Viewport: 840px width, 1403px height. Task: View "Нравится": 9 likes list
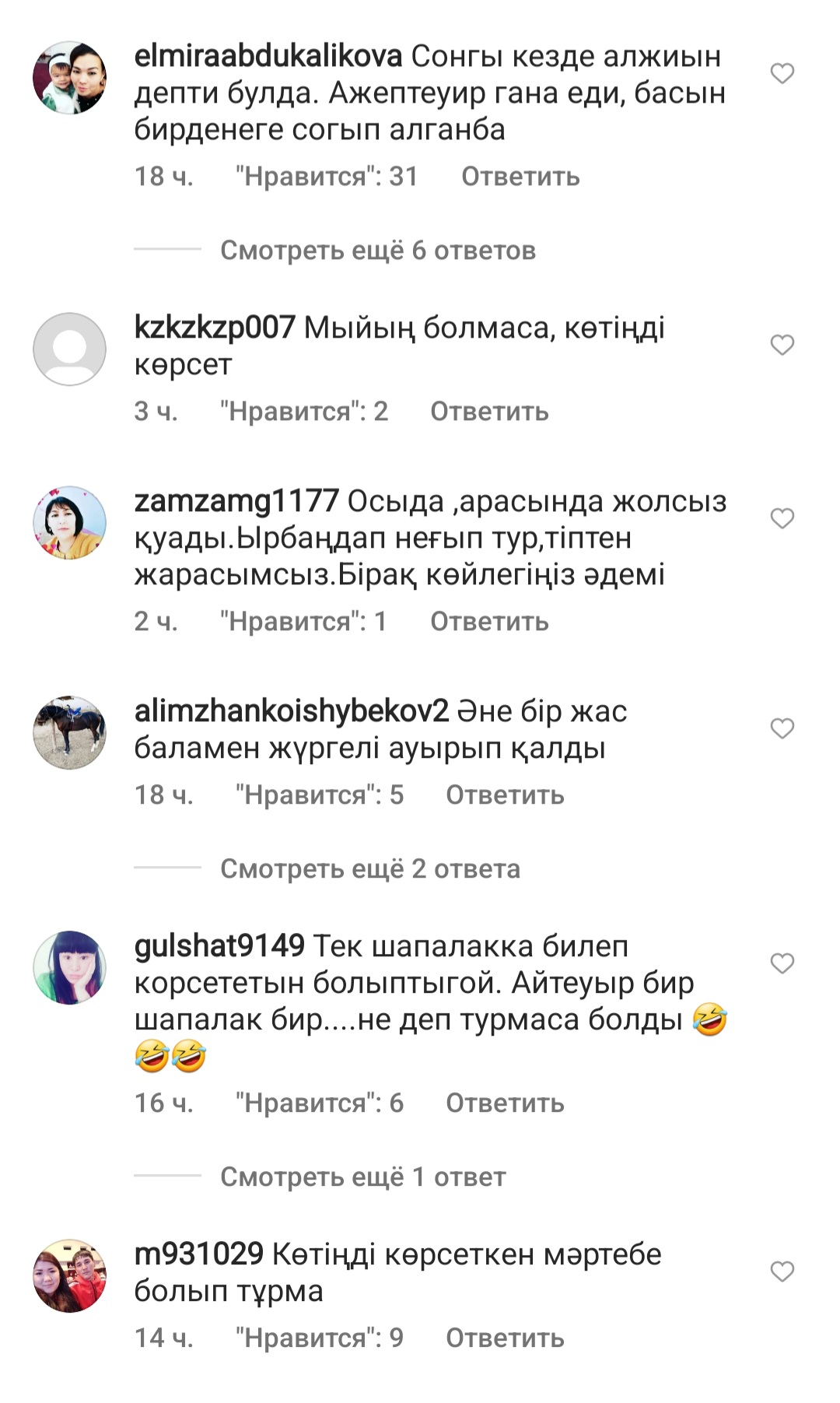coord(319,1338)
